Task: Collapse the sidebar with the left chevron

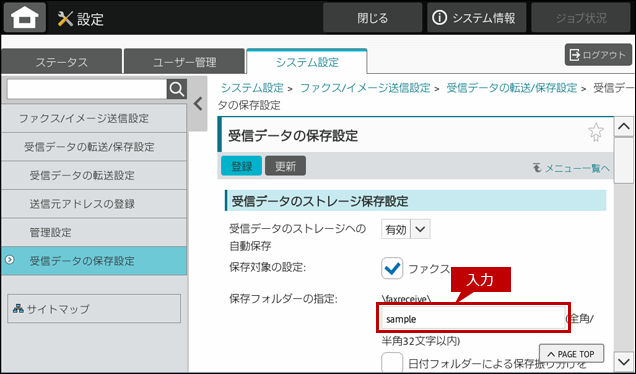Action: 198,104
